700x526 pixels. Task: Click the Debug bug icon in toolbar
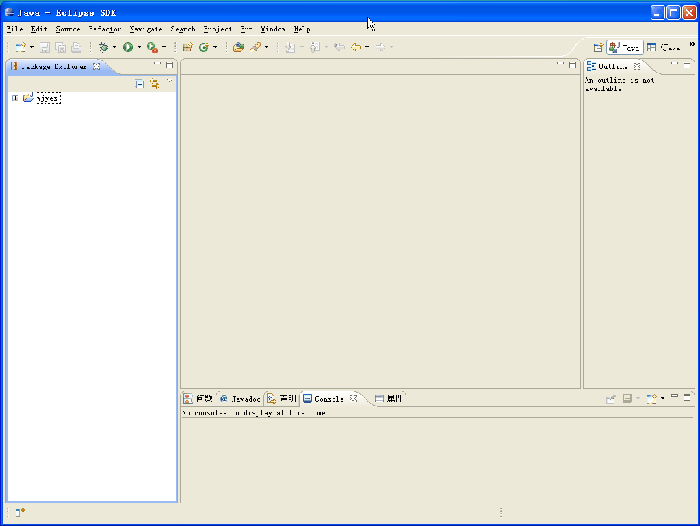tap(103, 47)
